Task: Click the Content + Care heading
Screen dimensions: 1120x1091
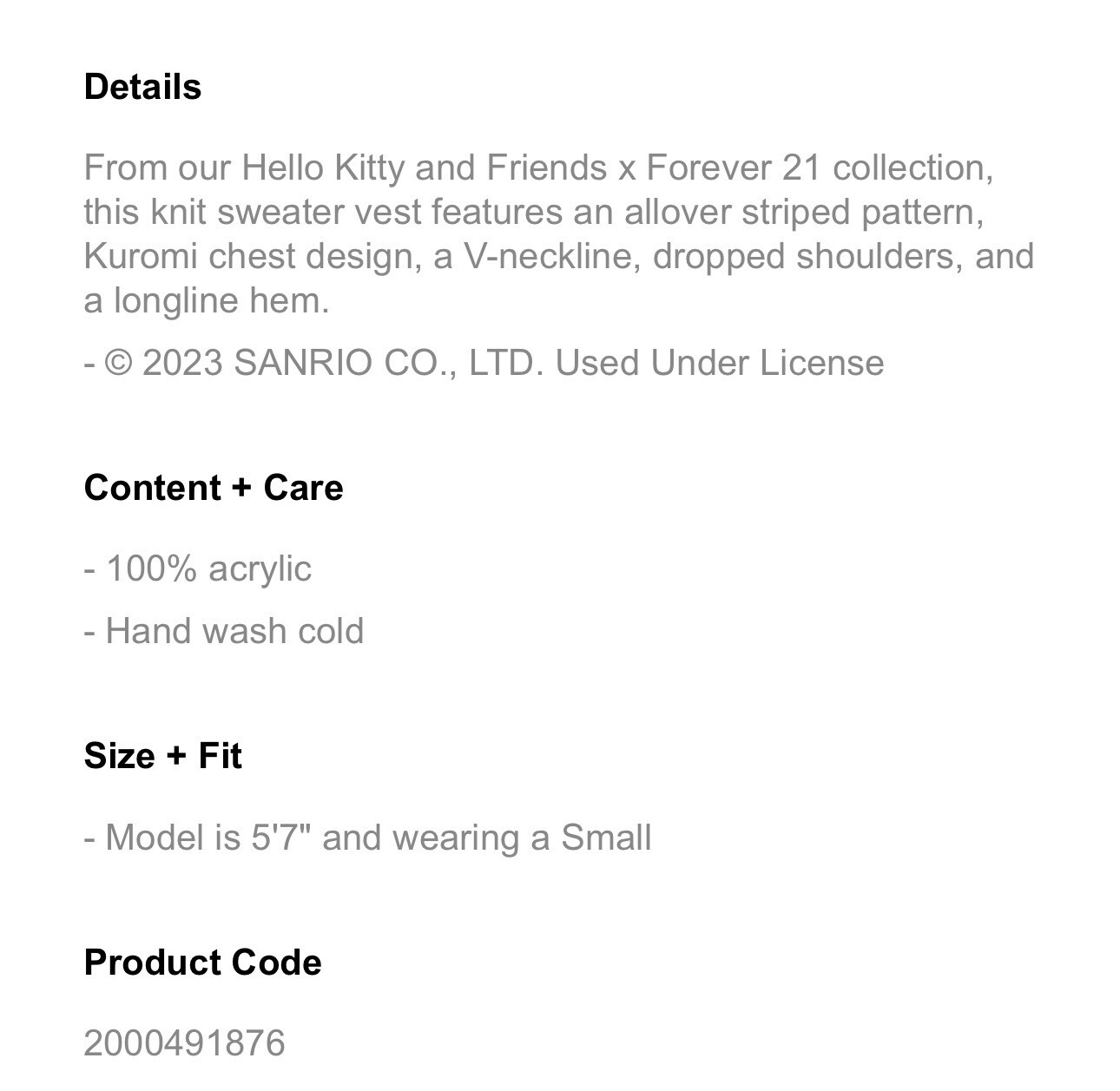Action: click(214, 488)
